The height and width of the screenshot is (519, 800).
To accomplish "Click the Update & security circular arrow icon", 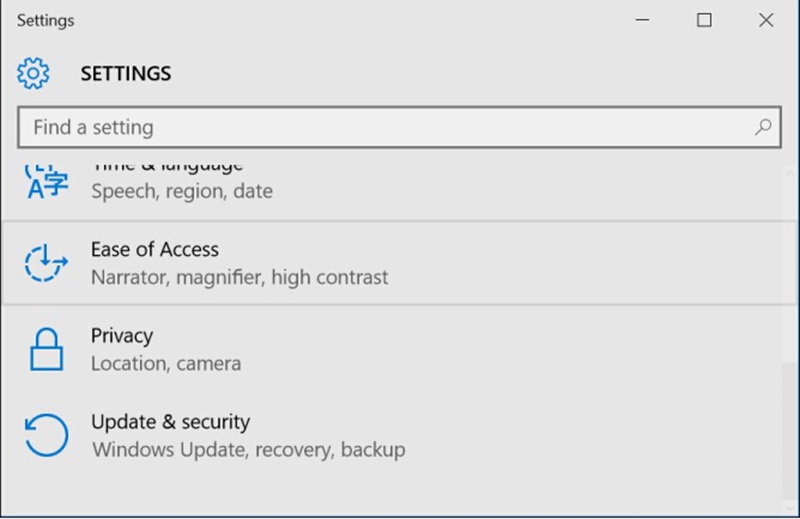I will 46,435.
